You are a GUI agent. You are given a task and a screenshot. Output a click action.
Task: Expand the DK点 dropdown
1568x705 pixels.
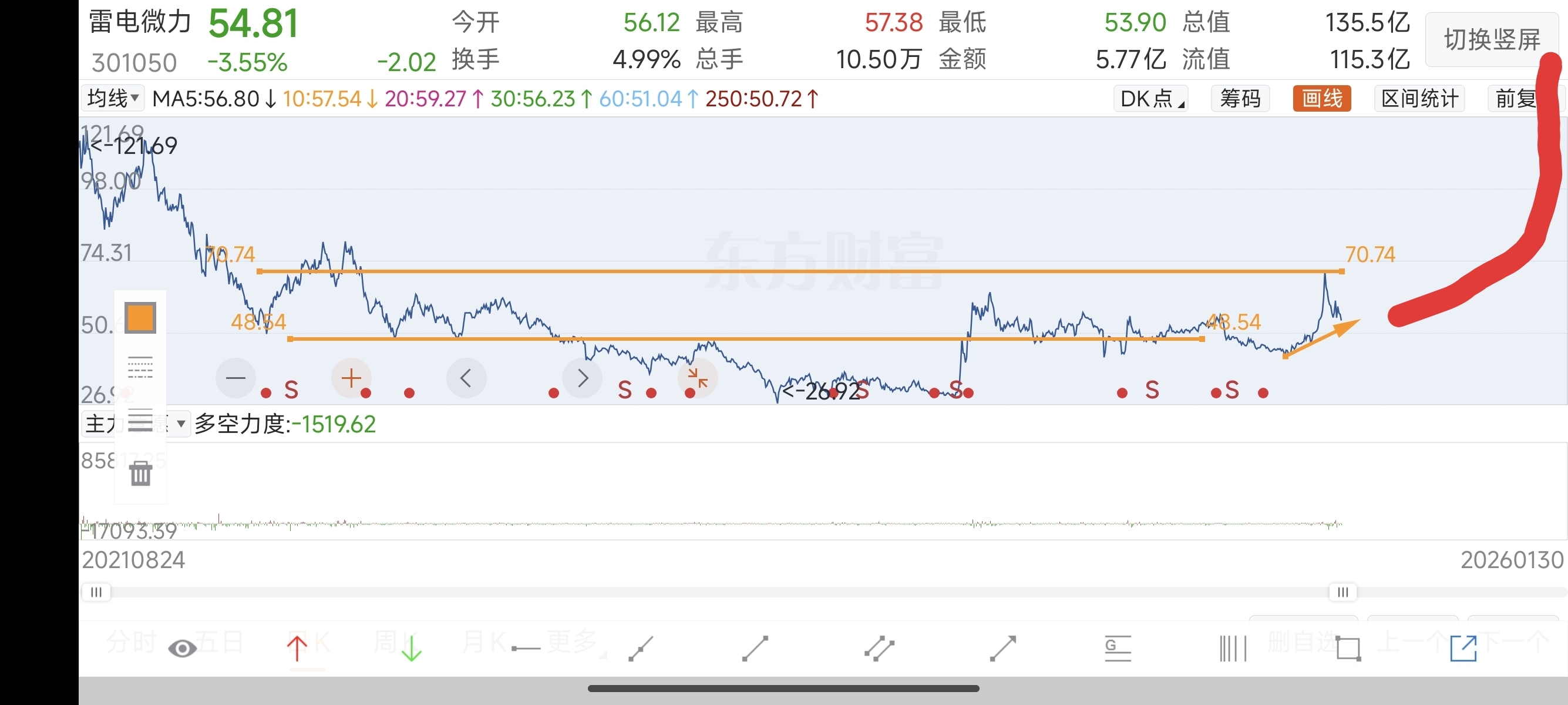(x=1151, y=99)
